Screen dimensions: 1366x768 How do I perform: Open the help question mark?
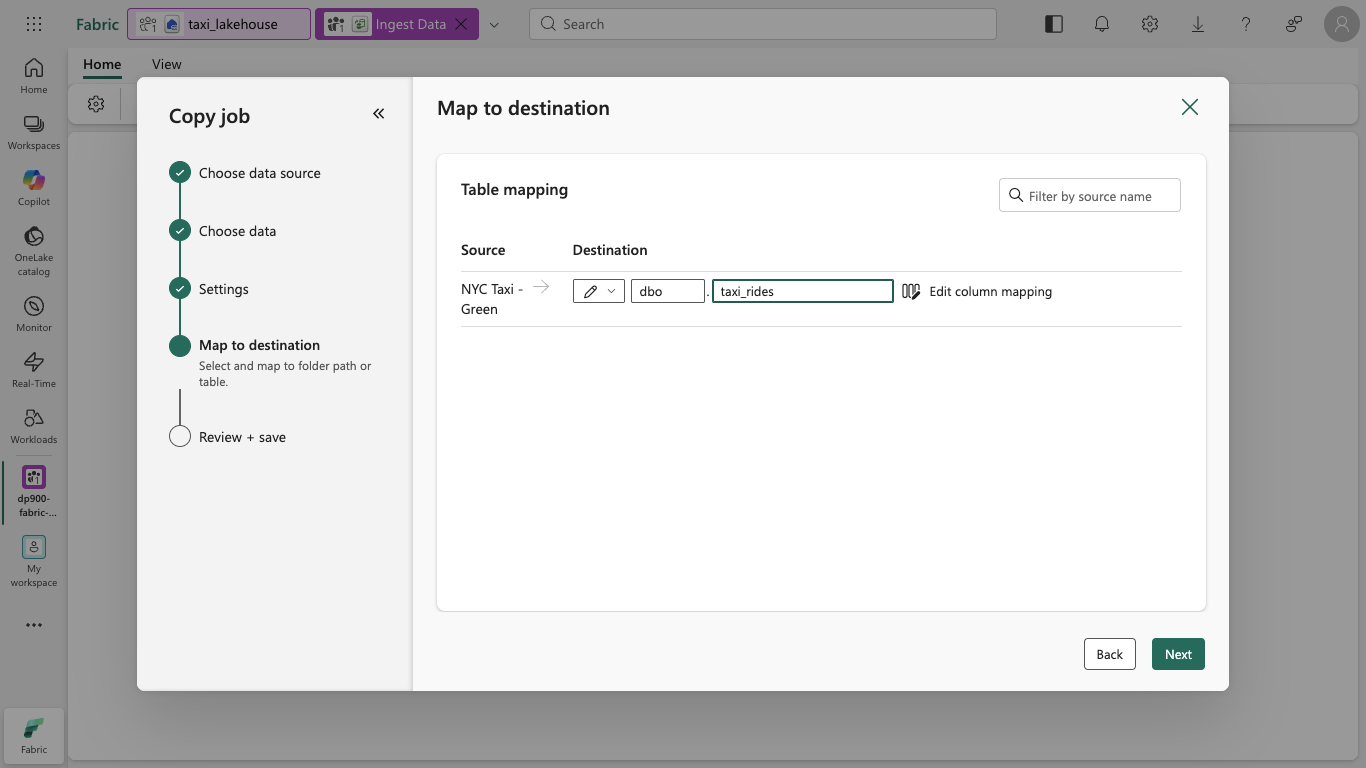pyautogui.click(x=1246, y=24)
